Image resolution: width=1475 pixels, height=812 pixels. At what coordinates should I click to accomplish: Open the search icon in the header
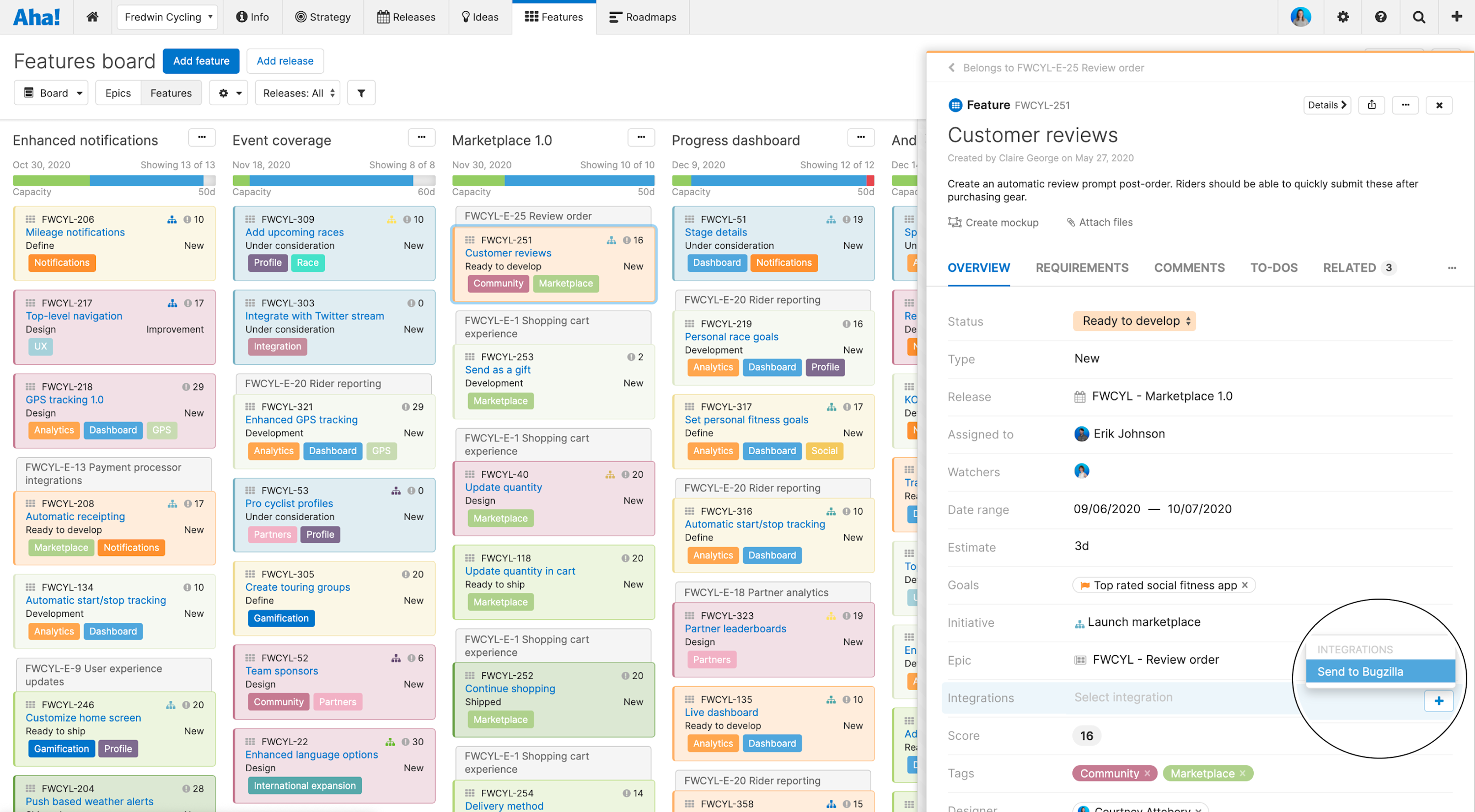click(1419, 17)
